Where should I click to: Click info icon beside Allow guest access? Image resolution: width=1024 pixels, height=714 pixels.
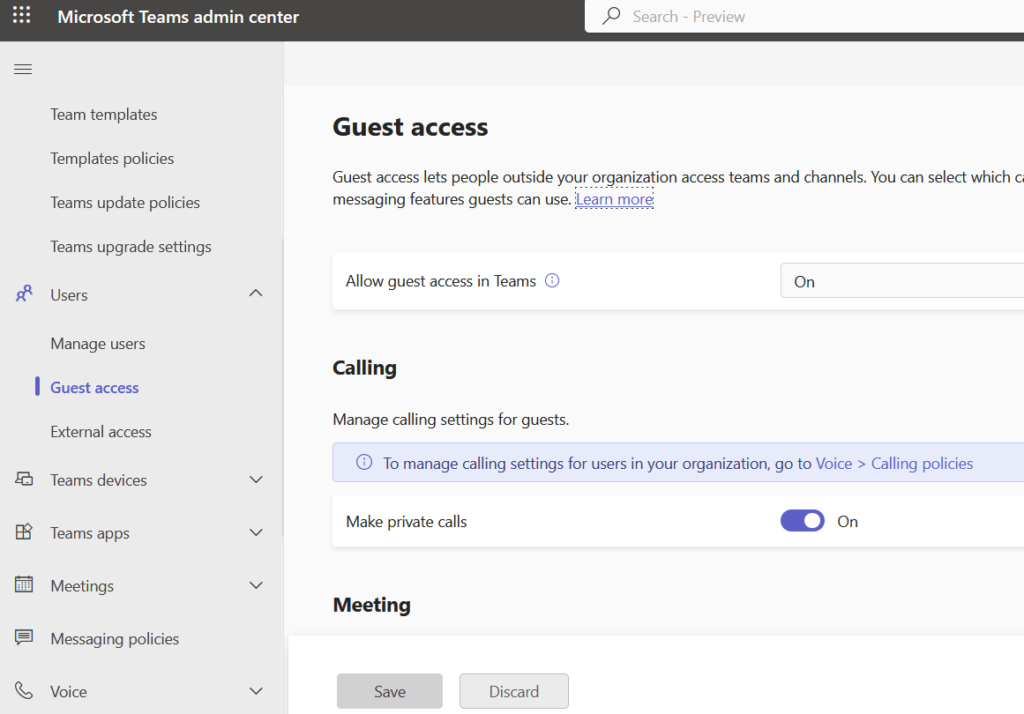click(552, 281)
